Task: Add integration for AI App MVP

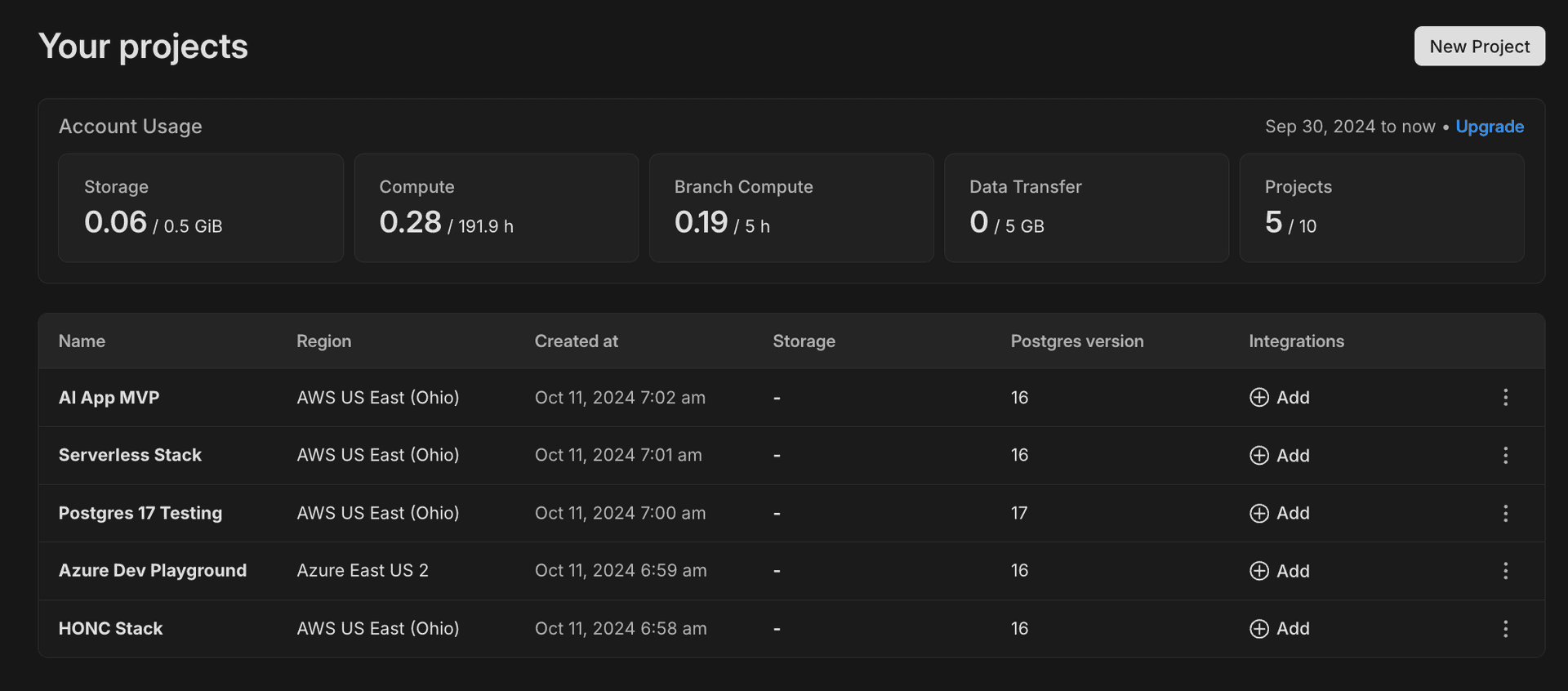Action: pyautogui.click(x=1280, y=398)
